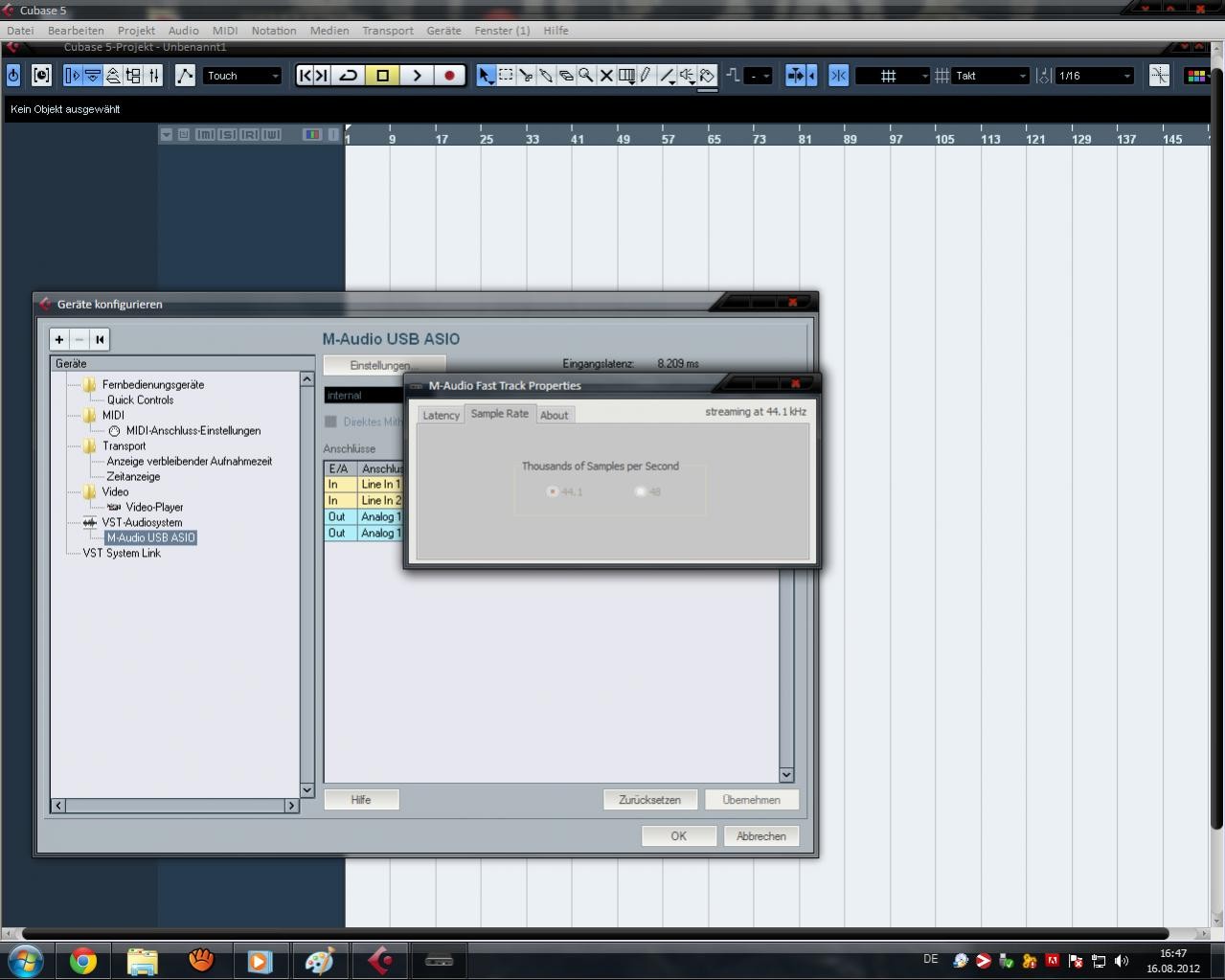Select the zoom magnifier tool

point(586,76)
